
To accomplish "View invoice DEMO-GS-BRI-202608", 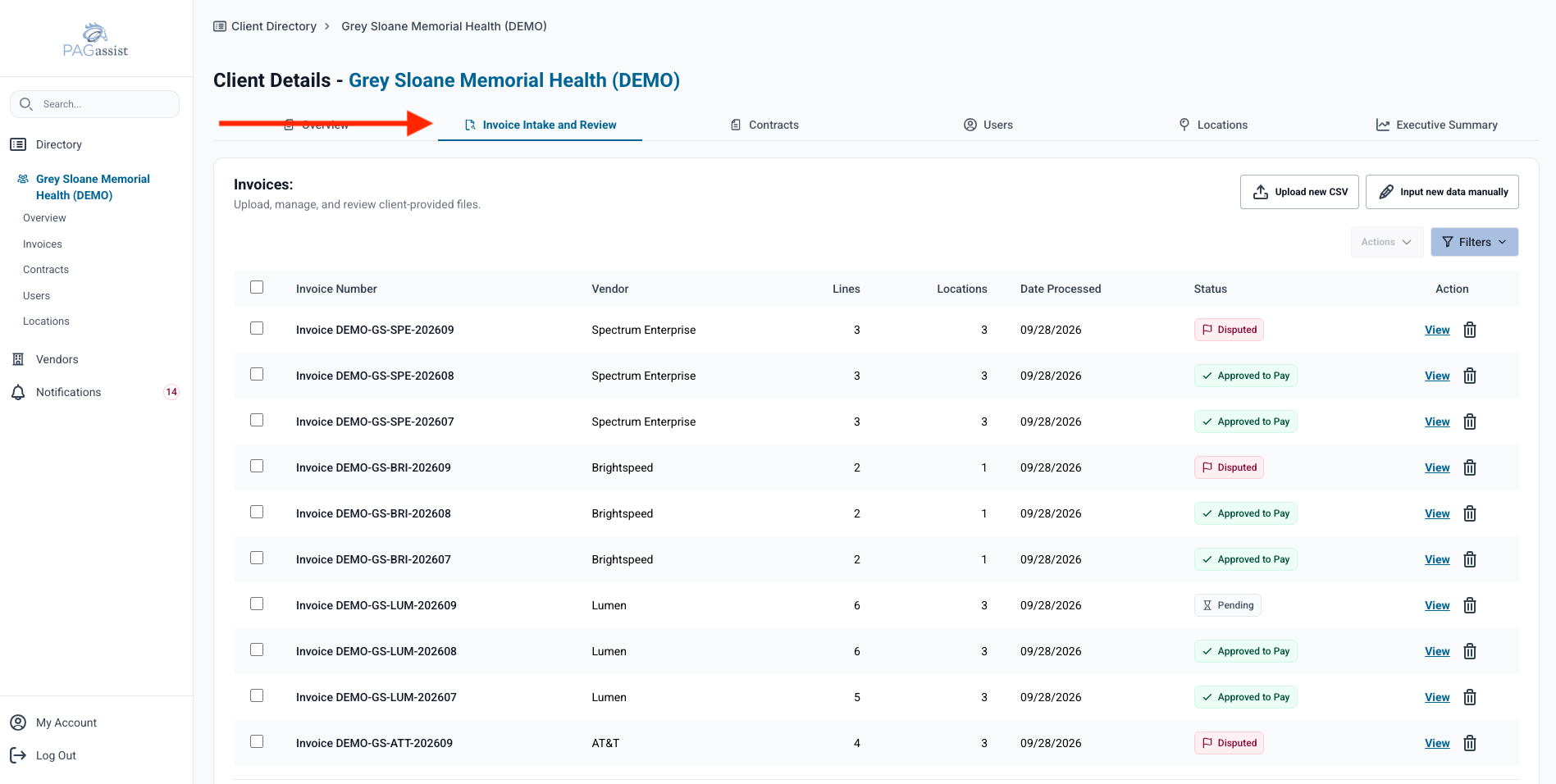I will 1437,513.
